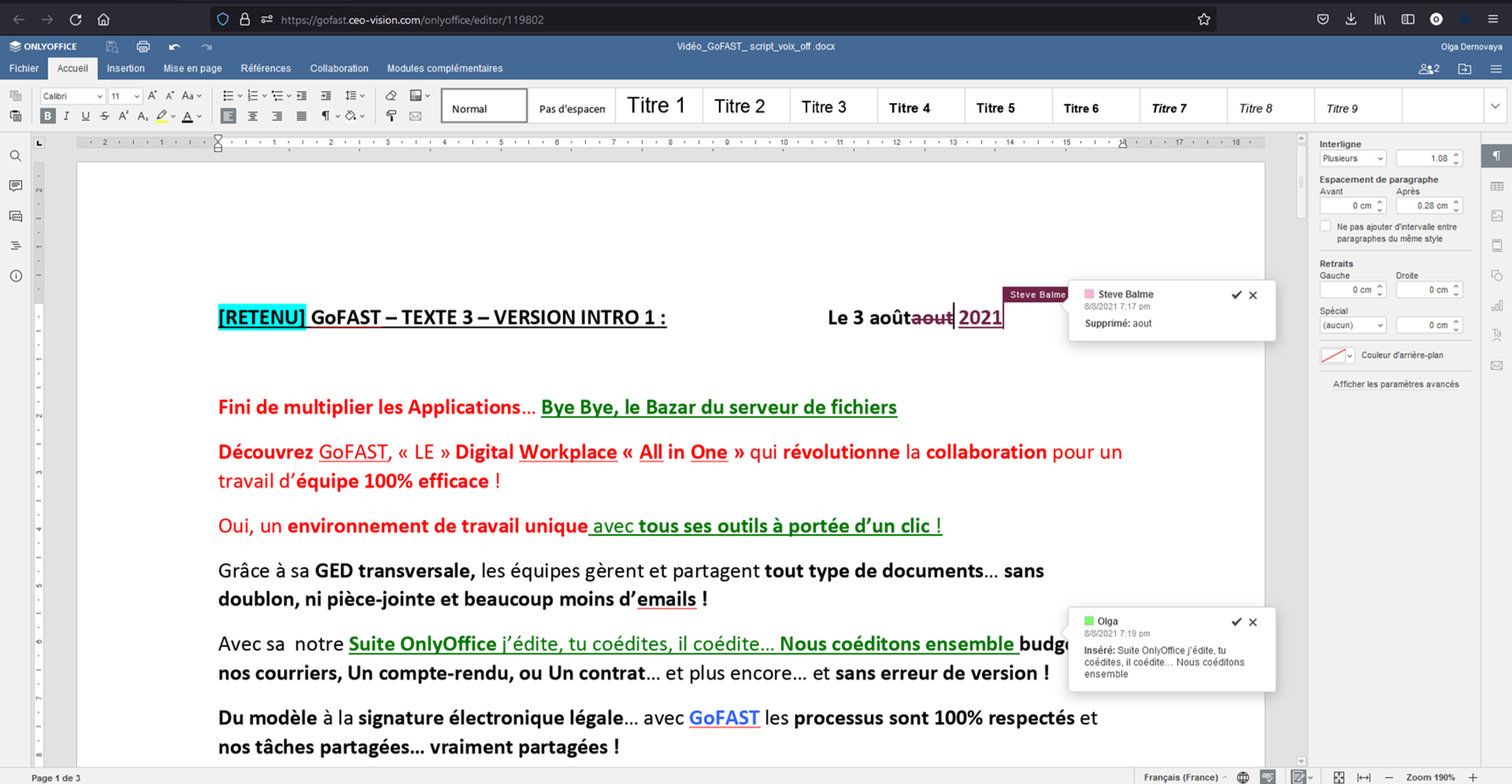Click the fit to width icon
Viewport: 1512px width, 784px height.
click(x=1363, y=777)
